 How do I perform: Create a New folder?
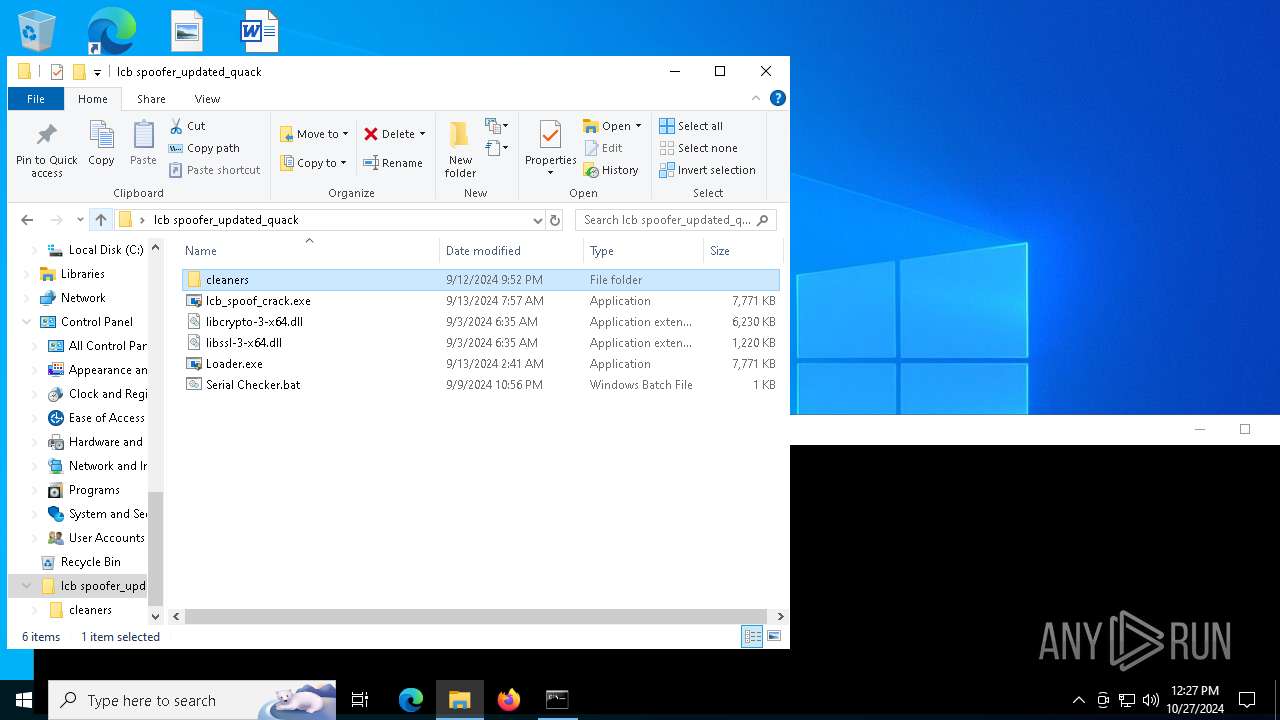coord(460,150)
